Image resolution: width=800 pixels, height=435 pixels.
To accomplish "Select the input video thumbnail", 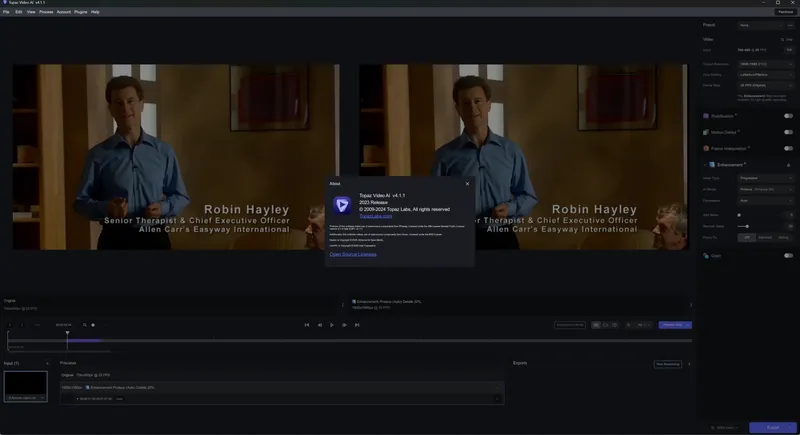I will (26, 387).
